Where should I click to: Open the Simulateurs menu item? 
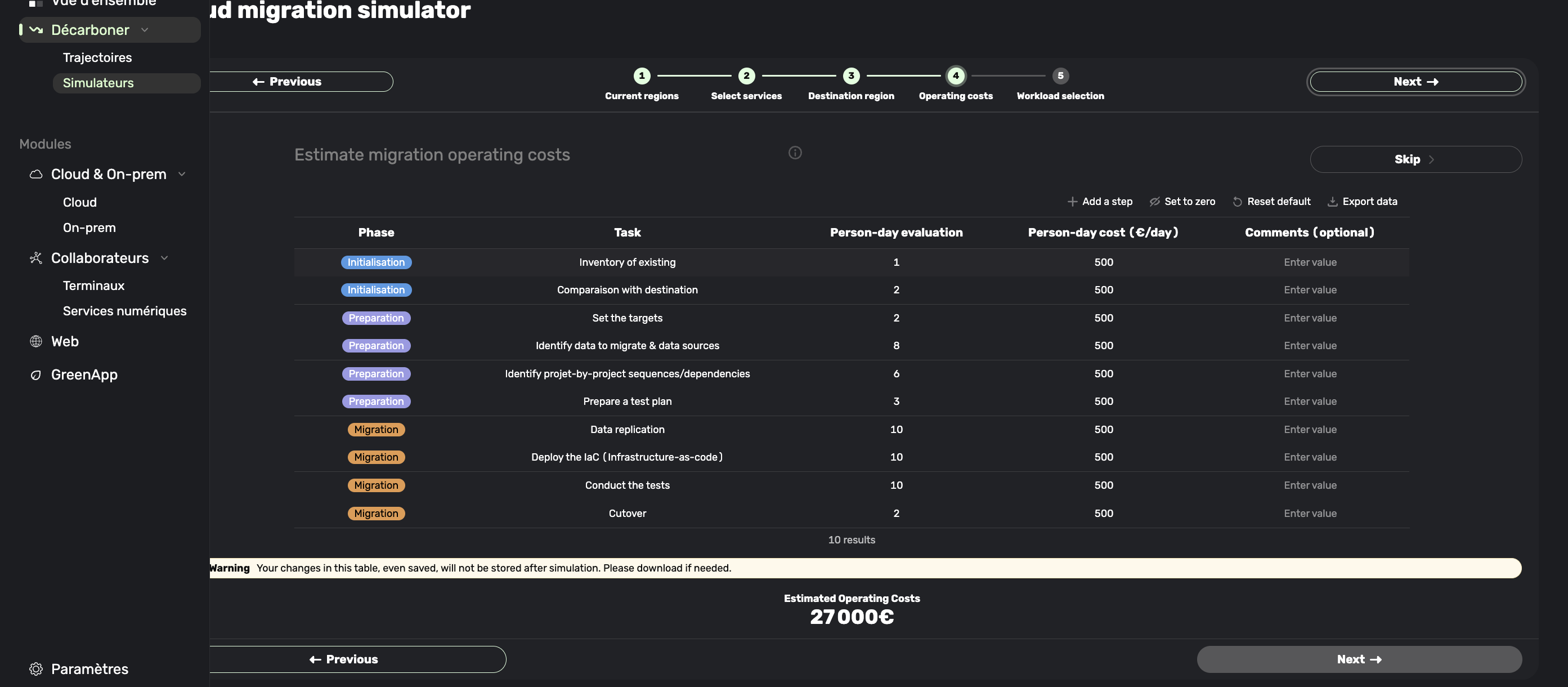click(98, 83)
